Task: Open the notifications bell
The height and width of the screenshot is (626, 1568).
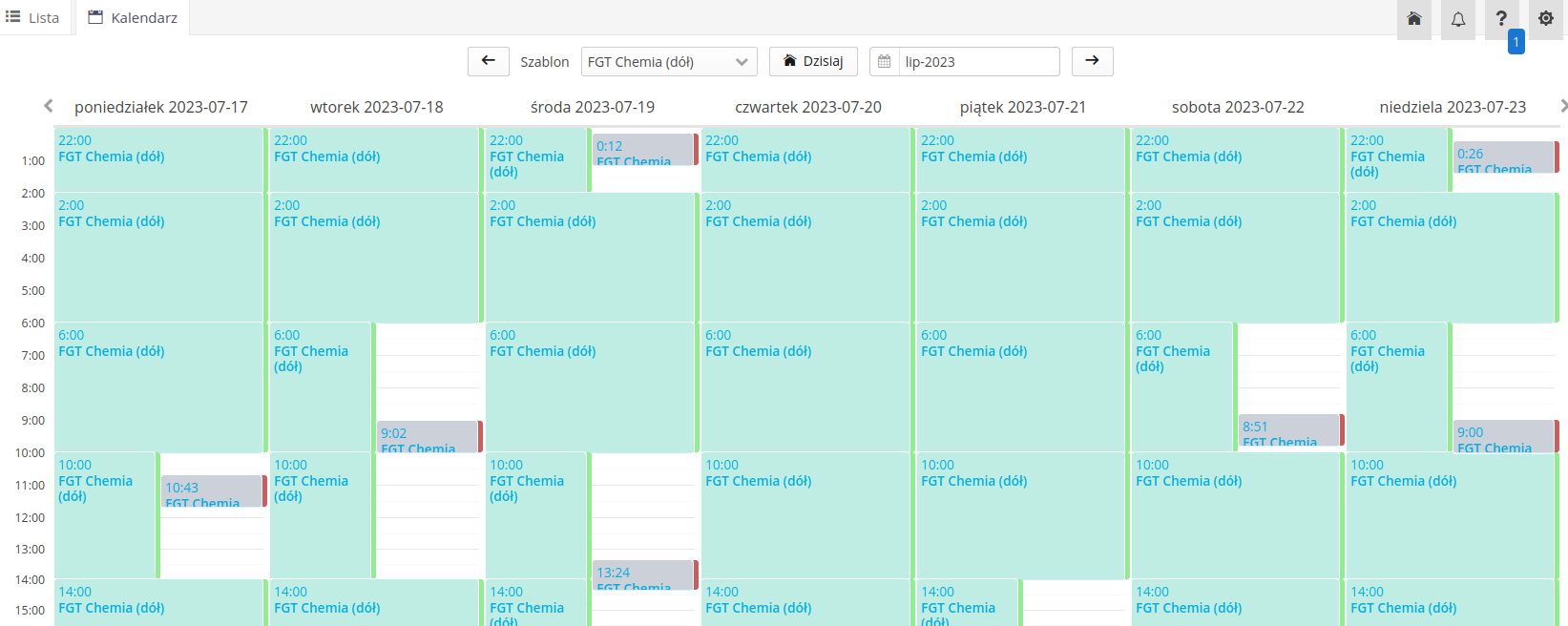Action: [1457, 19]
